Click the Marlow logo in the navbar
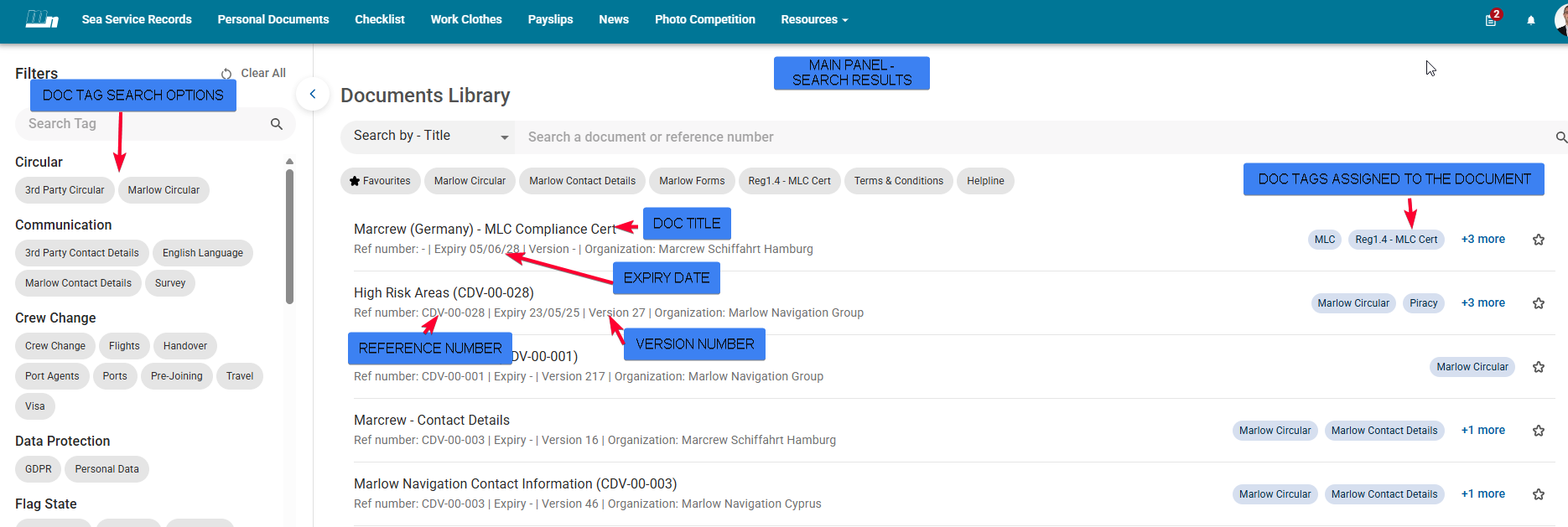This screenshot has width=1568, height=527. point(42,18)
